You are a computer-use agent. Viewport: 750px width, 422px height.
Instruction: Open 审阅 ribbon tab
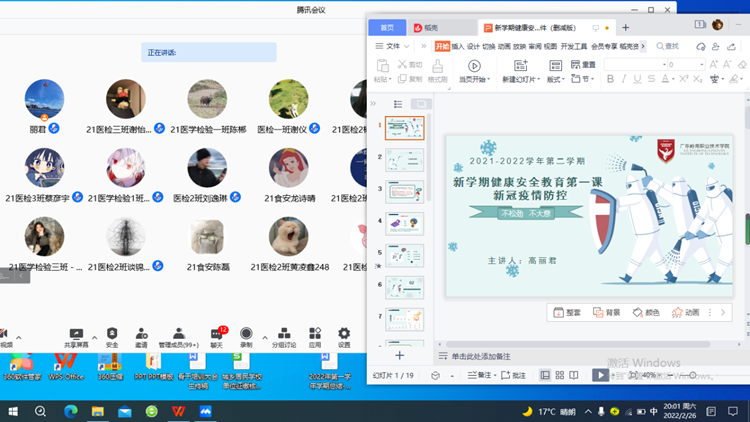pyautogui.click(x=535, y=46)
